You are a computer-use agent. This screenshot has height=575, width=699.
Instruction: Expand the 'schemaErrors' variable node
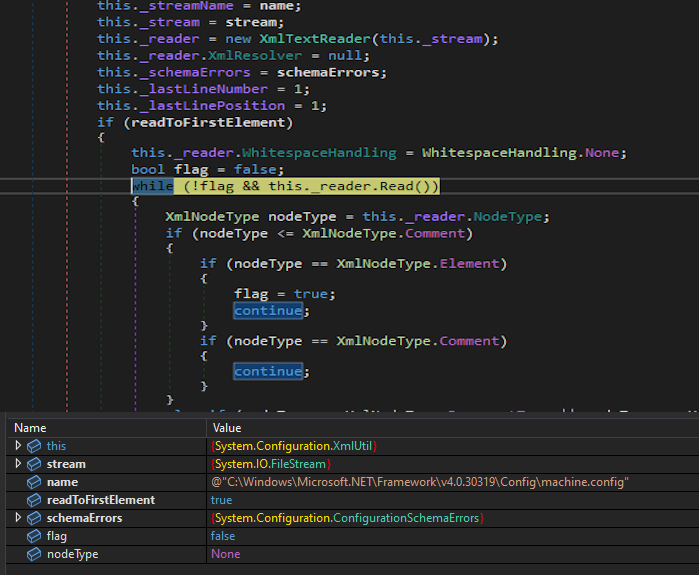pyautogui.click(x=17, y=518)
